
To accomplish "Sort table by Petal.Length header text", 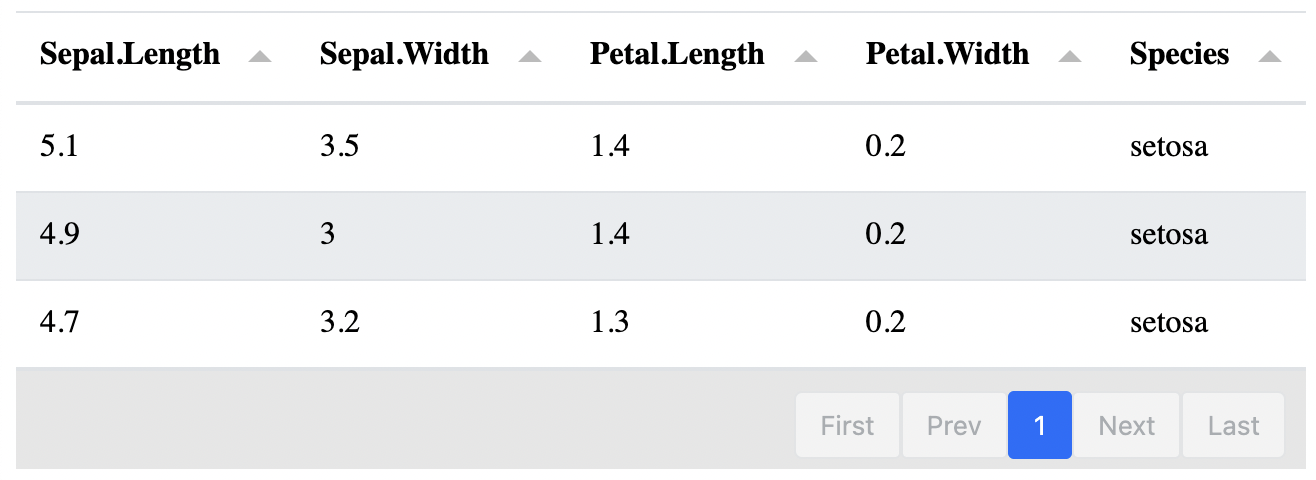I will pos(677,54).
